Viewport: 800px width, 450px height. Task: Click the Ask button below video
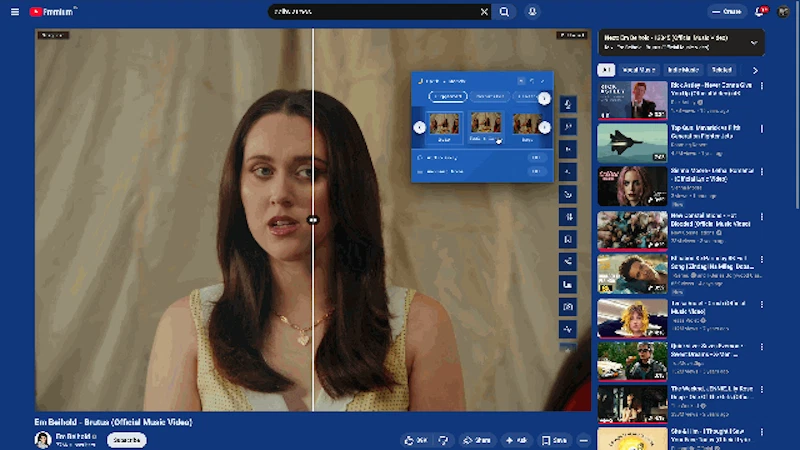click(516, 440)
